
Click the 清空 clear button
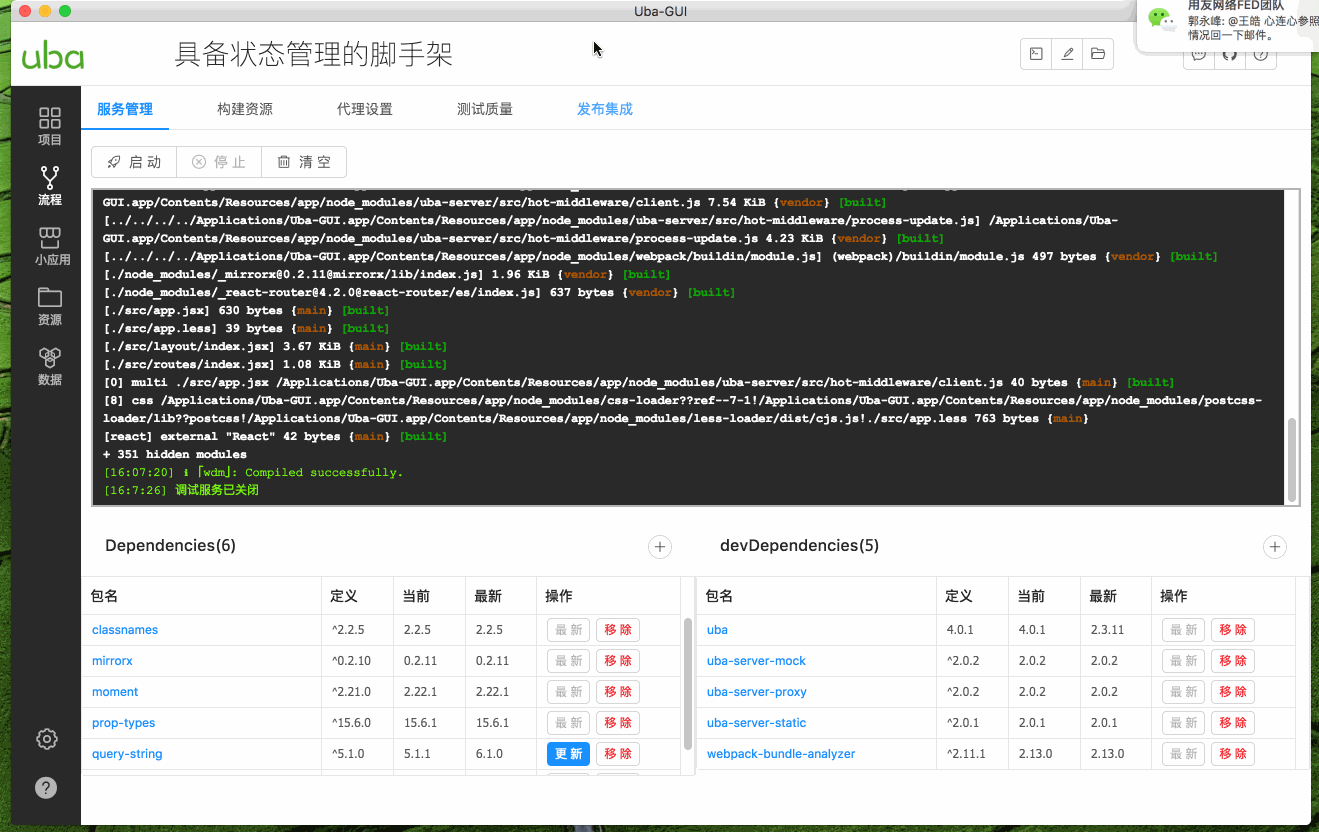point(304,162)
